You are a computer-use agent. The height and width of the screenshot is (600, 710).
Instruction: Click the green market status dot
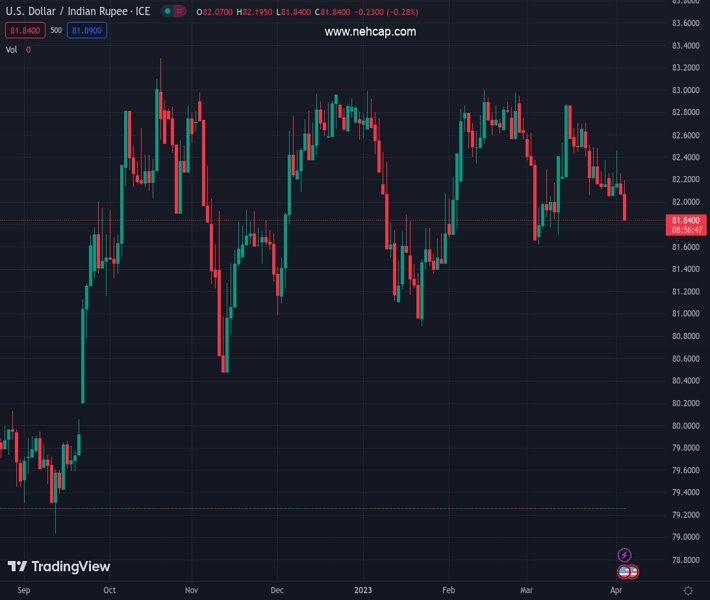(x=166, y=12)
